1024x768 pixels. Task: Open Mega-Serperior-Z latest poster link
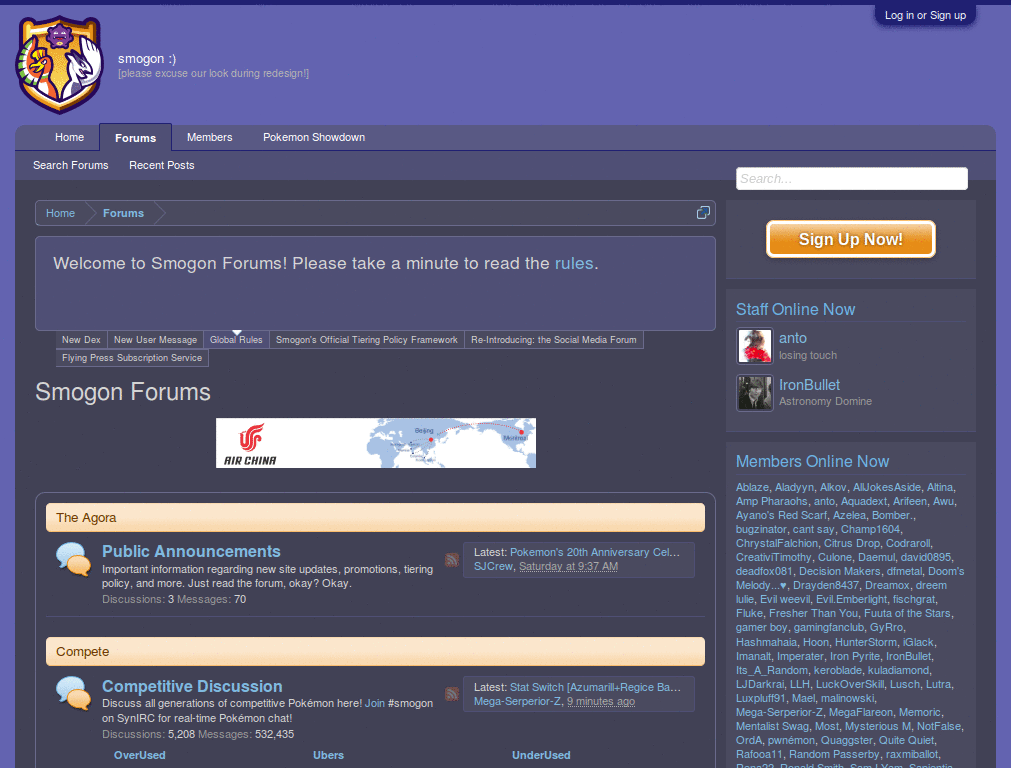click(x=517, y=701)
